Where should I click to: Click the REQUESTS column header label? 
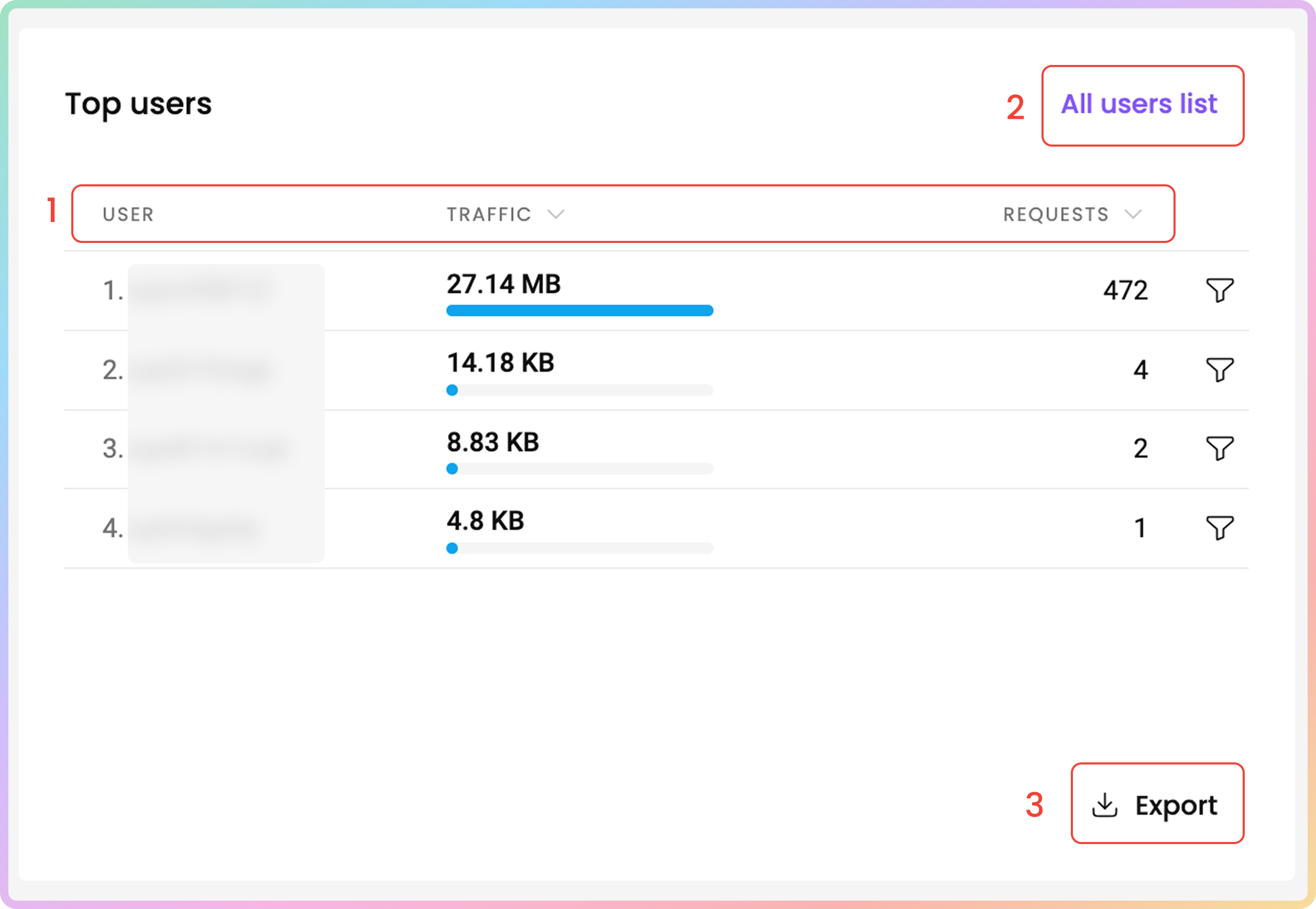1056,215
